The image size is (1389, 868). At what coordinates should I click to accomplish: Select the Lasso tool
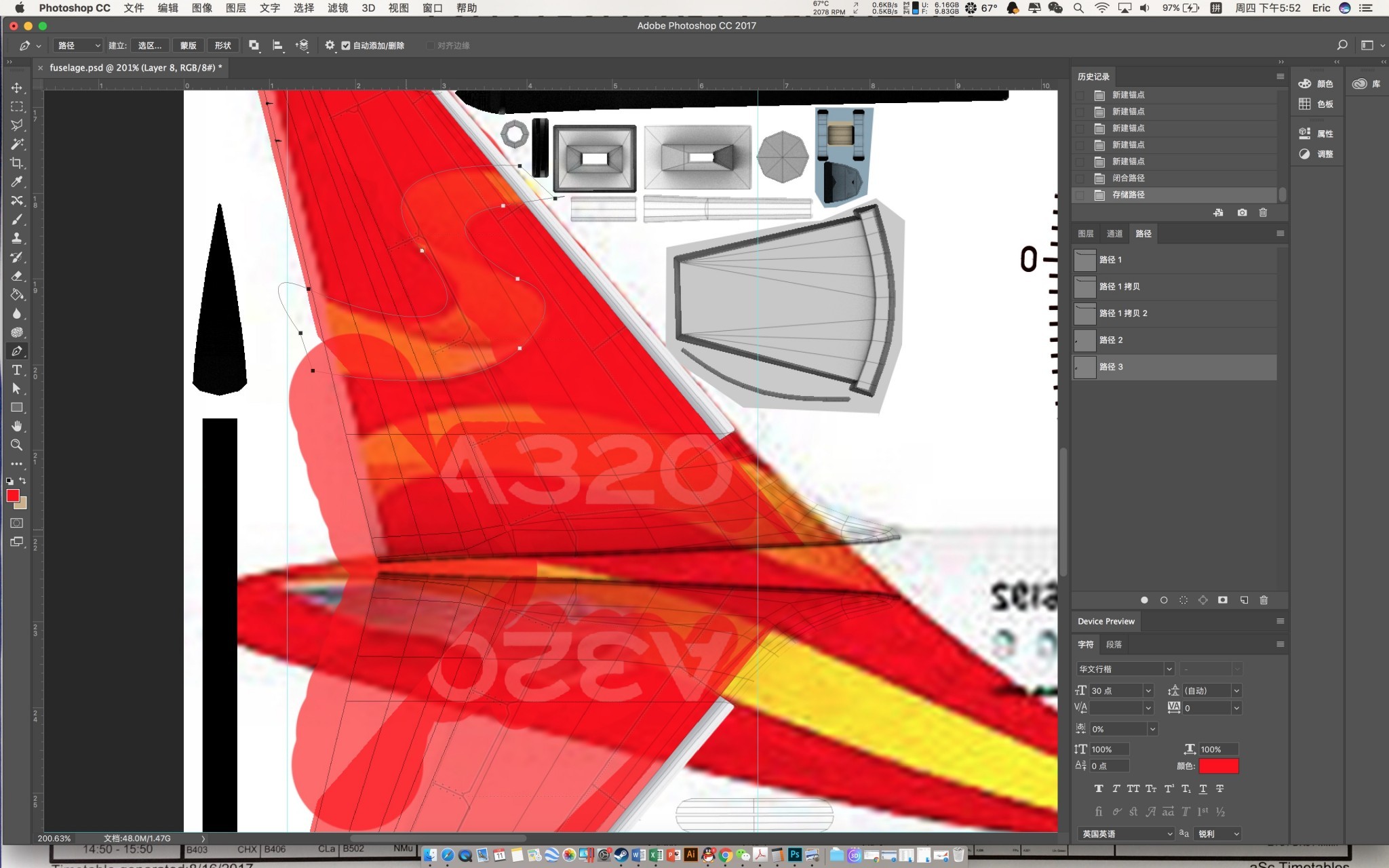click(x=17, y=125)
